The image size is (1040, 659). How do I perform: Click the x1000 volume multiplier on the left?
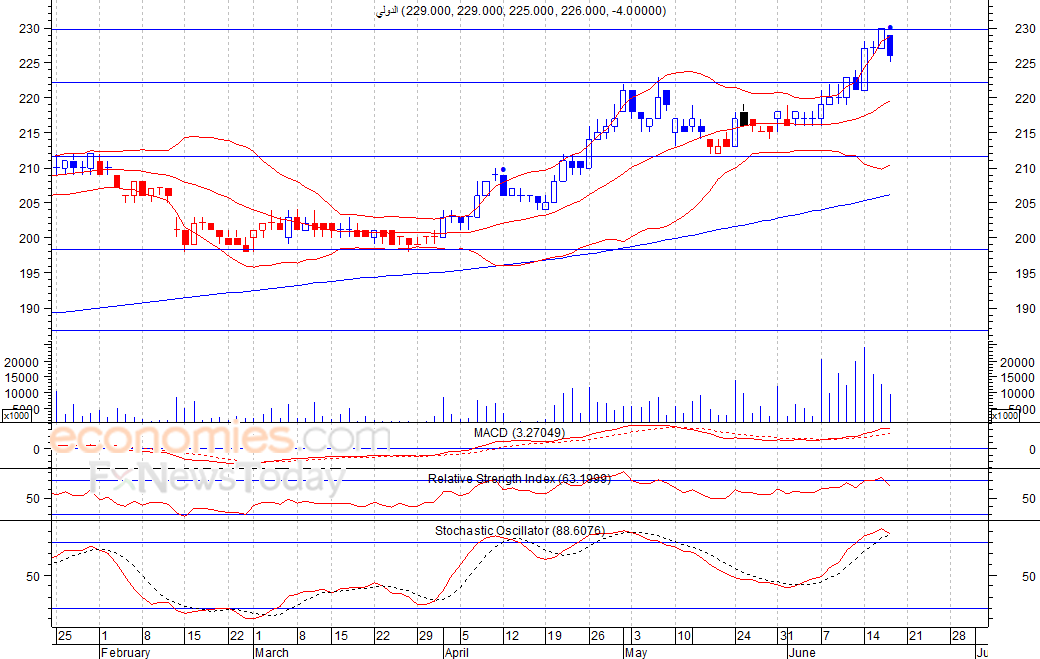pyautogui.click(x=16, y=416)
